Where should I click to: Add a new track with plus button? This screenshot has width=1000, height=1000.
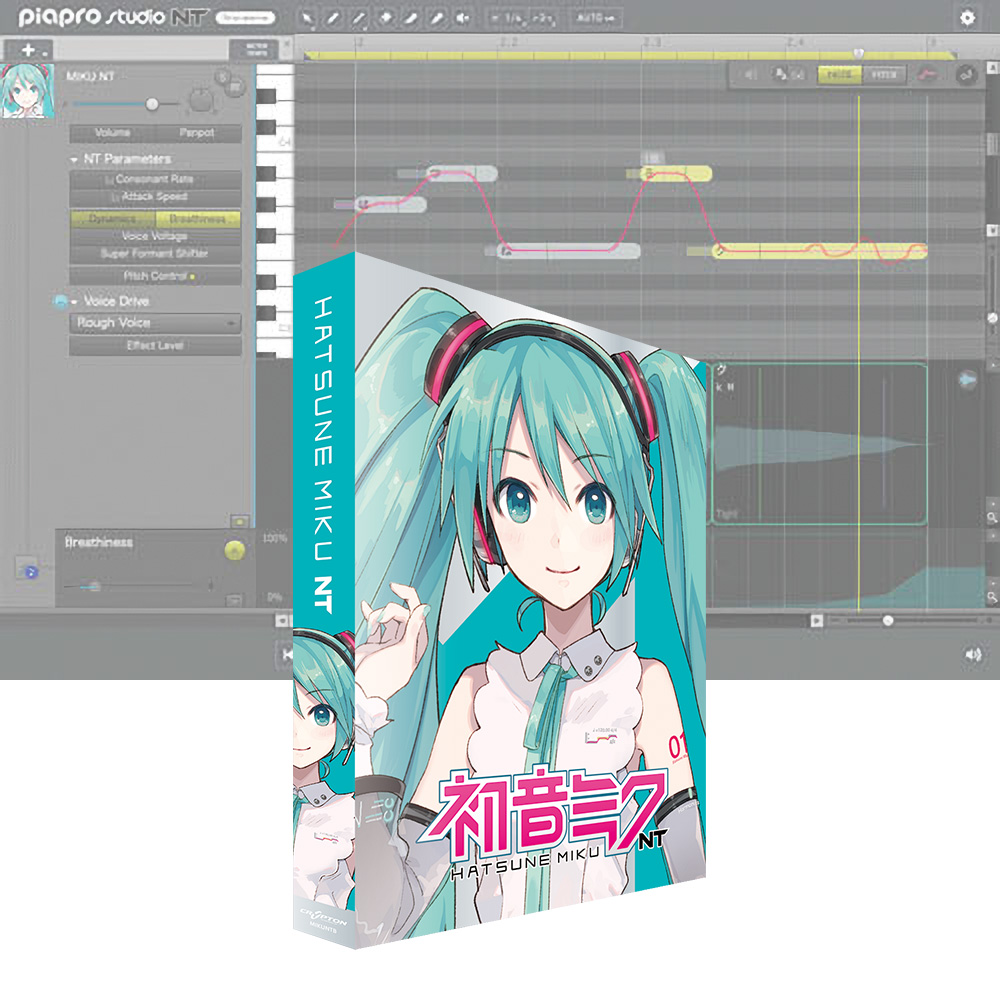(x=28, y=50)
